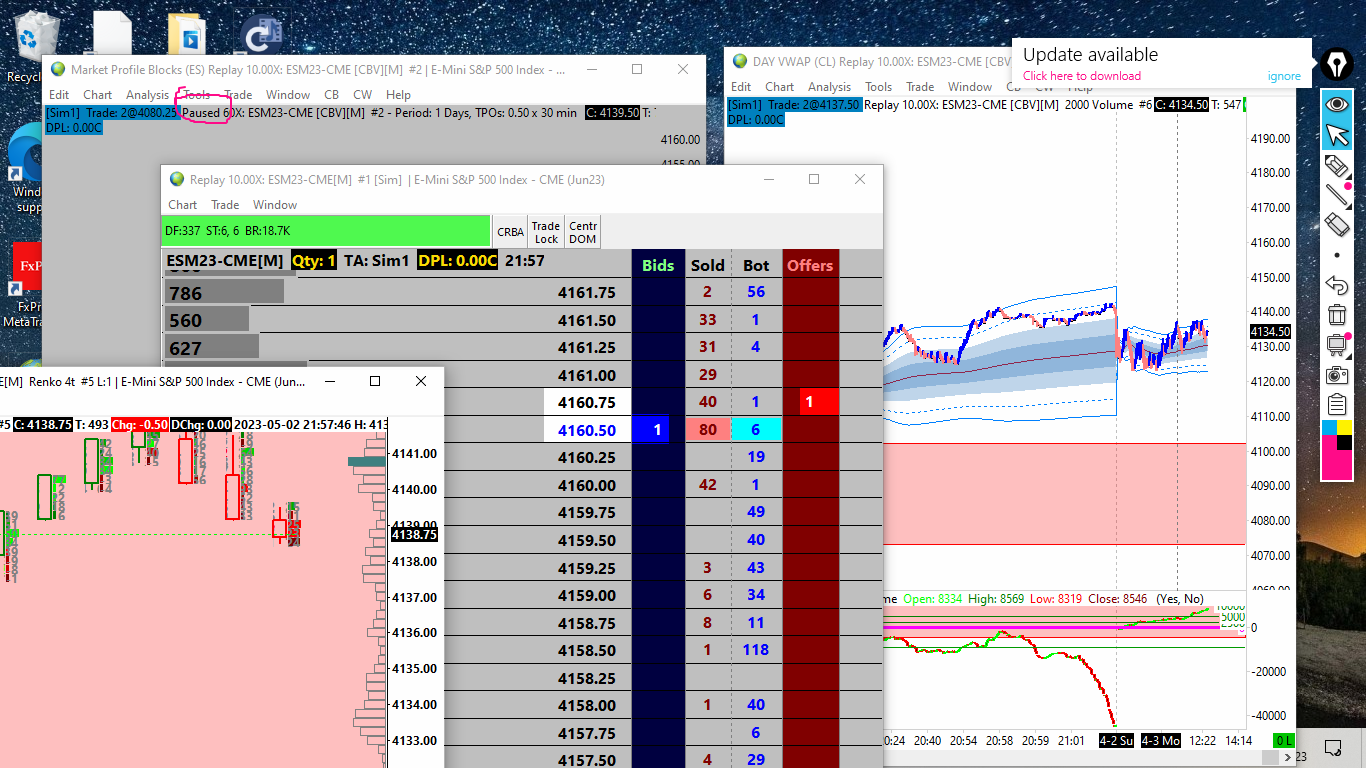Click the 4138.75 price label on Renko axis
Screen dimensions: 1366x768
pyautogui.click(x=412, y=535)
